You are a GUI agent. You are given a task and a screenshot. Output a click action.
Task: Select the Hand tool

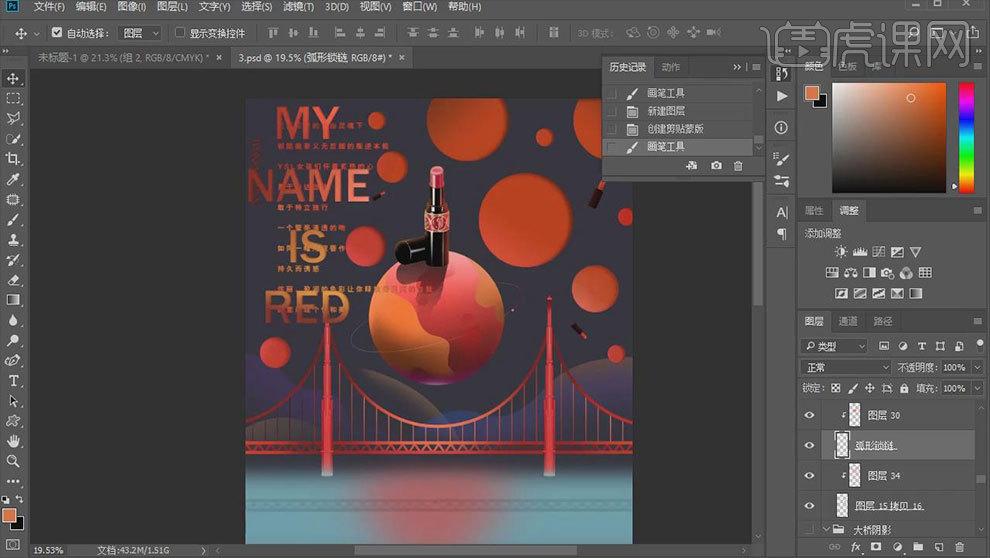click(14, 441)
